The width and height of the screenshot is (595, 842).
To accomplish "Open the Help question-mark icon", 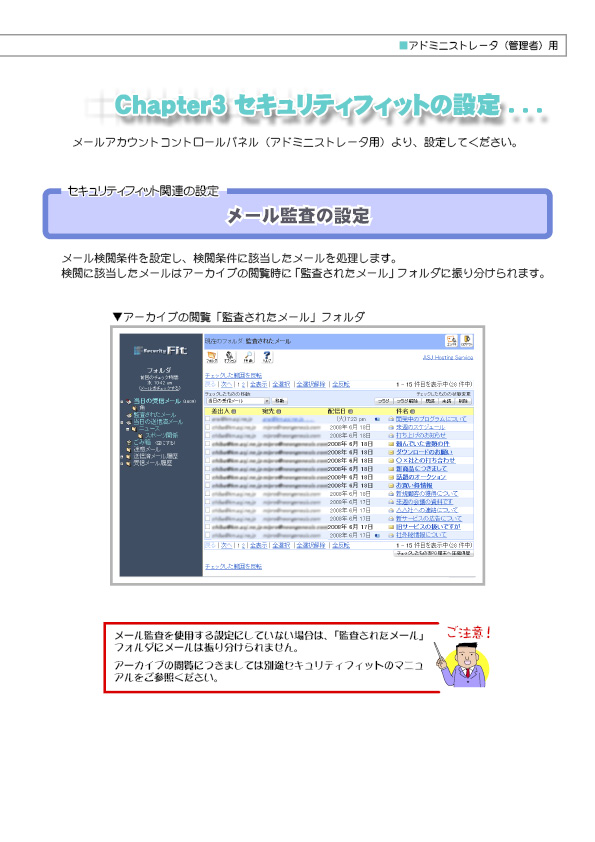I will (266, 357).
